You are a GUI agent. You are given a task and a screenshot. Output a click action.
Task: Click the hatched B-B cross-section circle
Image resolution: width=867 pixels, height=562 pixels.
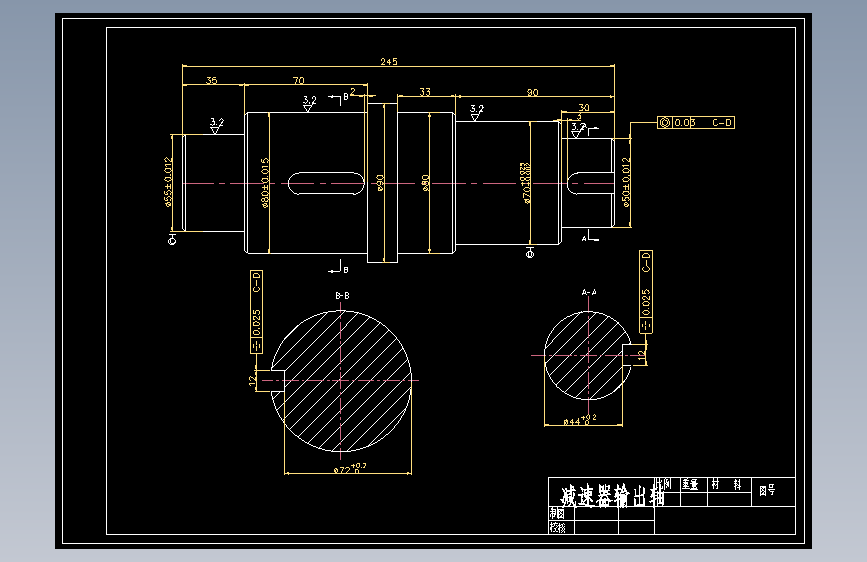(x=341, y=381)
